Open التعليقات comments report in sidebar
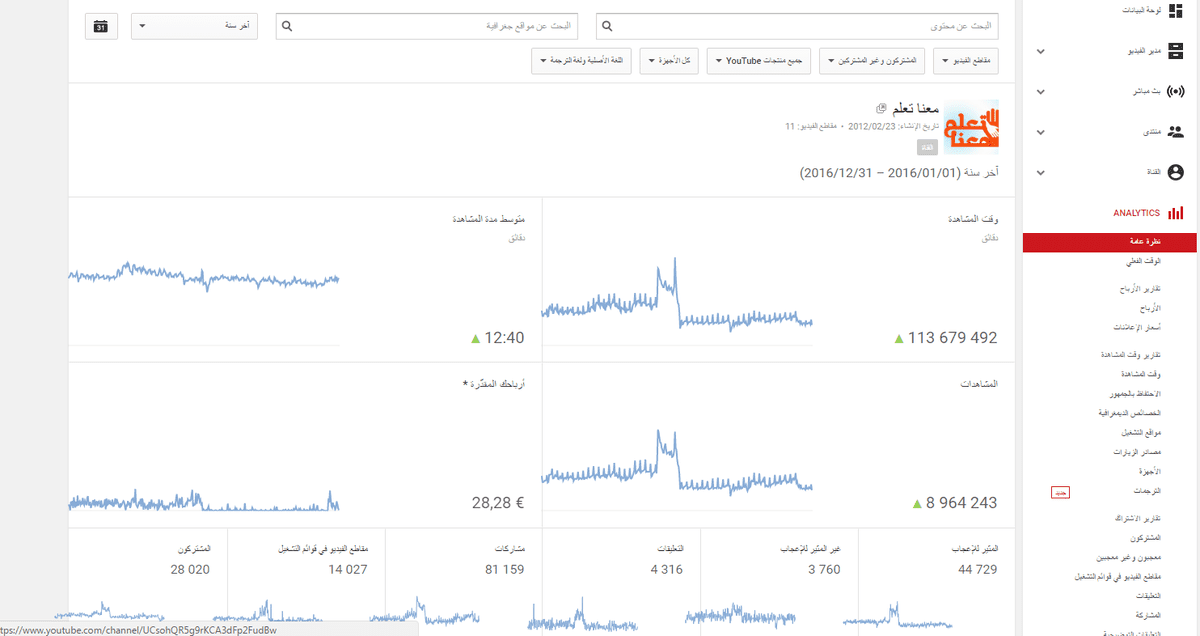Image resolution: width=1200 pixels, height=636 pixels. coord(1147,596)
